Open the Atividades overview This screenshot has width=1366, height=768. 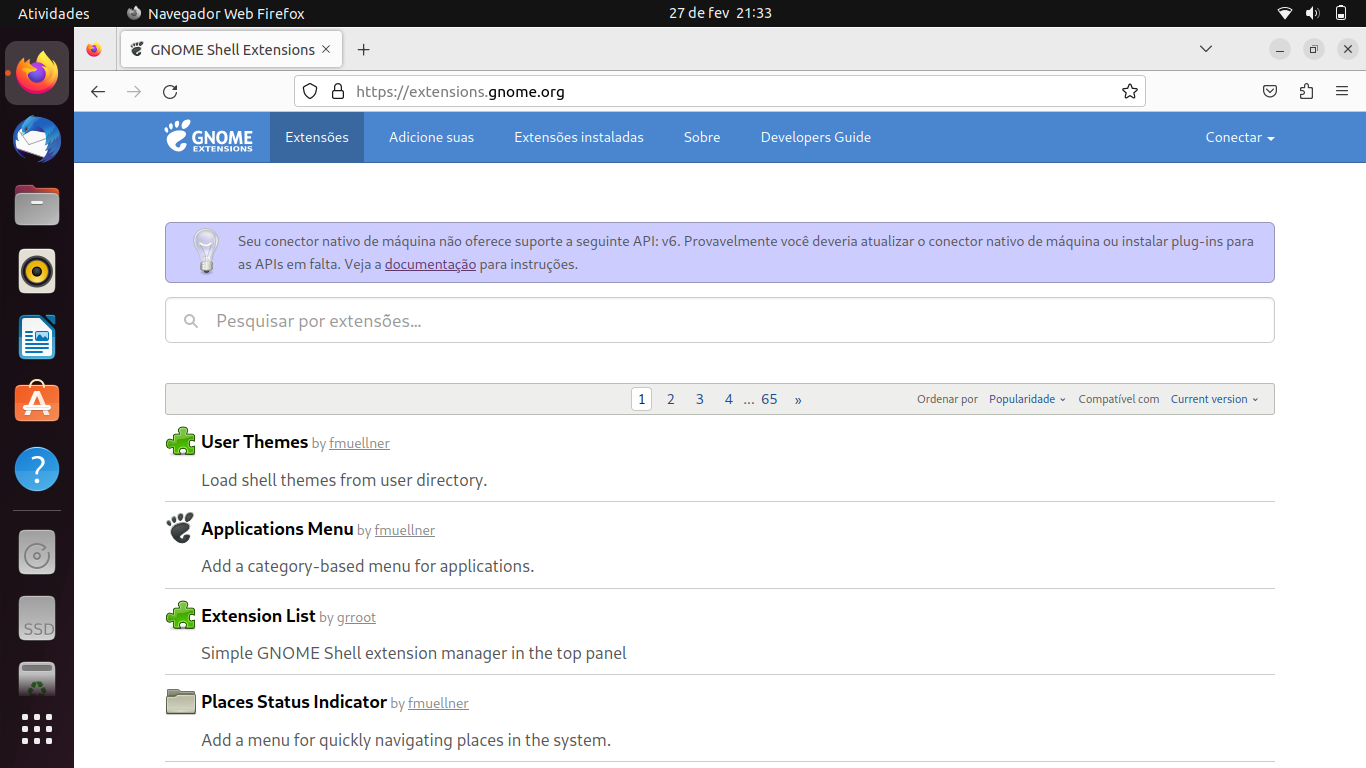point(53,13)
